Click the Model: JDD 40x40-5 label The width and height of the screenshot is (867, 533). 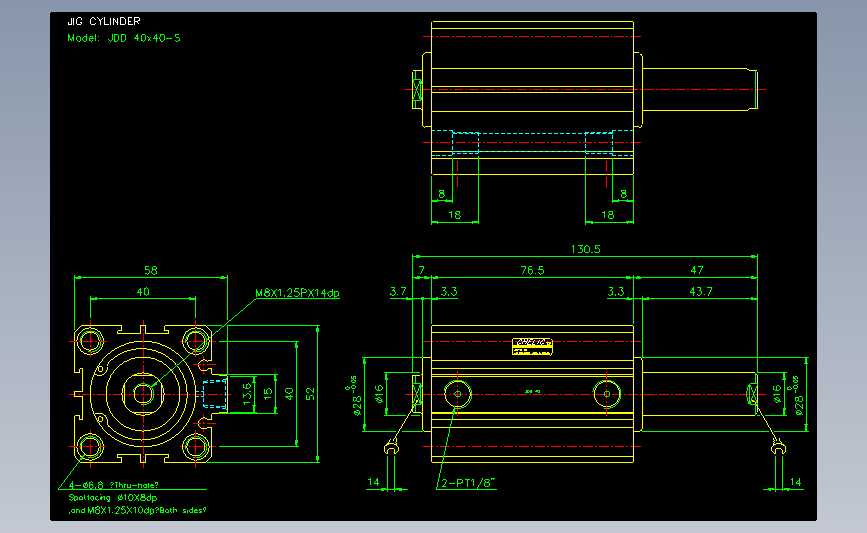pos(124,38)
